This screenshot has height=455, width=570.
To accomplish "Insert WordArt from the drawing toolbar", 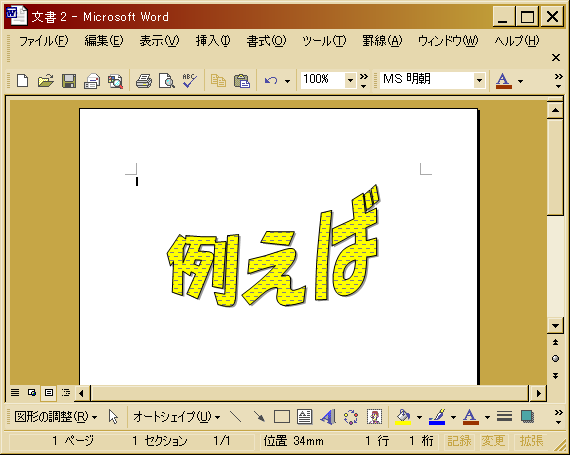I will 328,416.
